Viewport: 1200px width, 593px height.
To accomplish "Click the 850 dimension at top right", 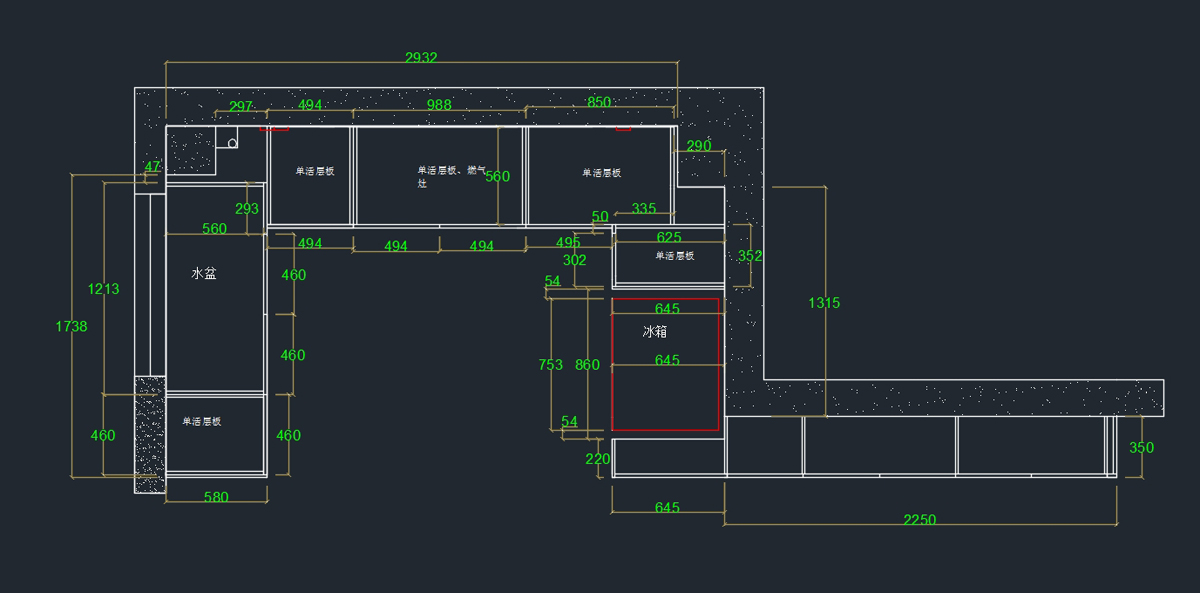I will tap(599, 103).
